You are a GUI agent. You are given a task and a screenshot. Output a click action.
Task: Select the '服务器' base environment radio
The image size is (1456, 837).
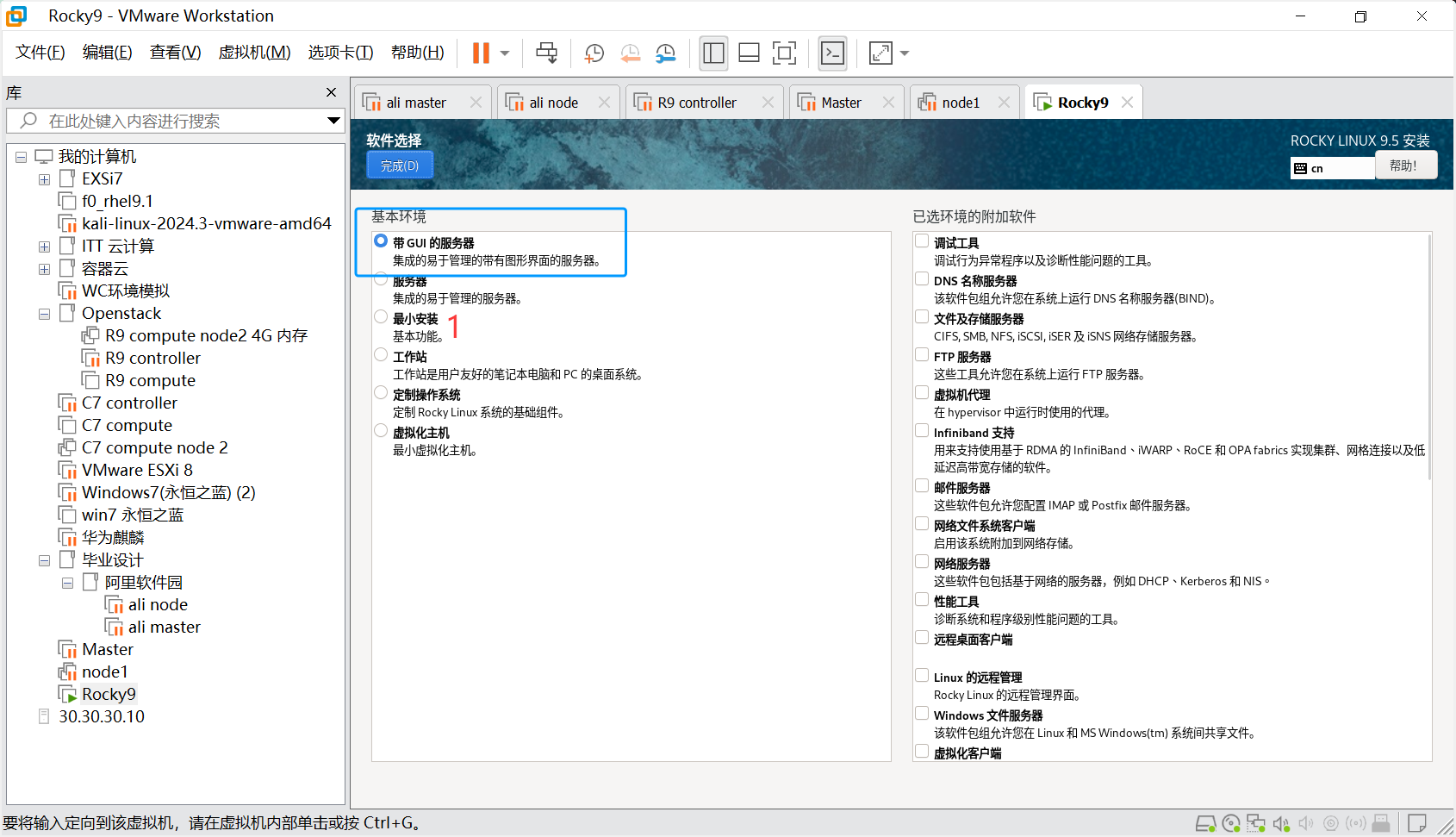click(x=381, y=279)
